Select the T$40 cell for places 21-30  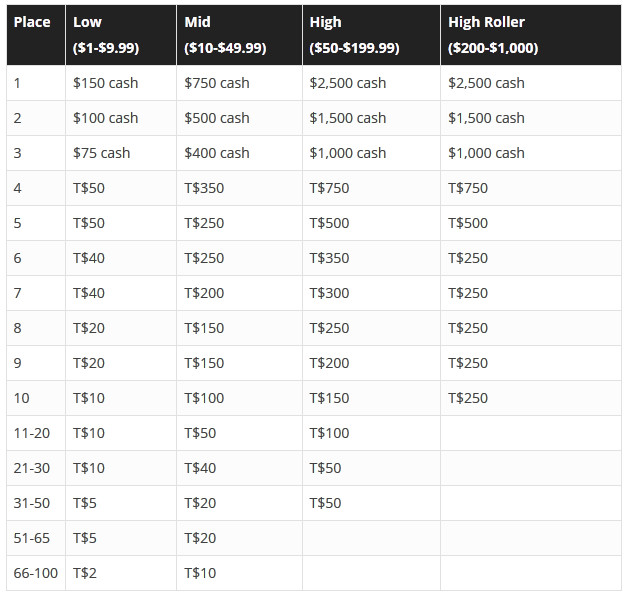tap(239, 468)
